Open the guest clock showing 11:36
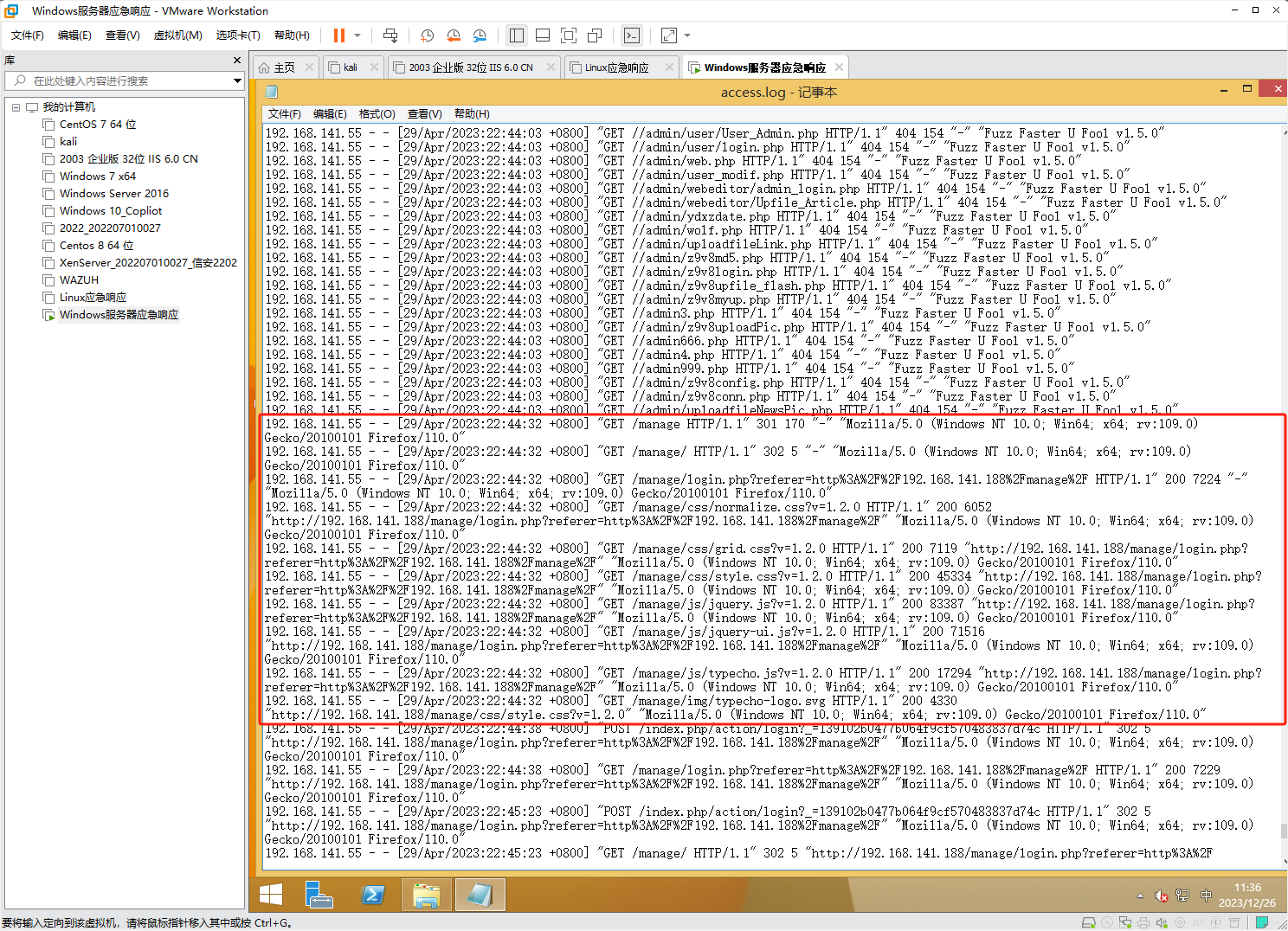Screen dimensions: 1288x931 tap(1247, 895)
